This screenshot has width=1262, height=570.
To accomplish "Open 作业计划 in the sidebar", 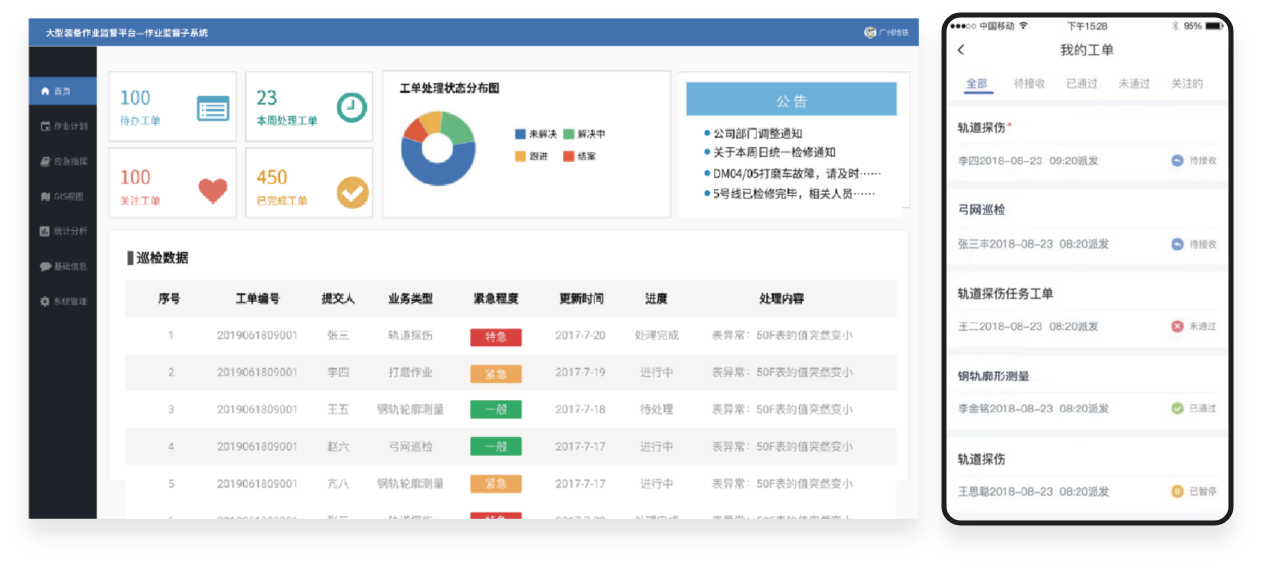I will pos(63,126).
